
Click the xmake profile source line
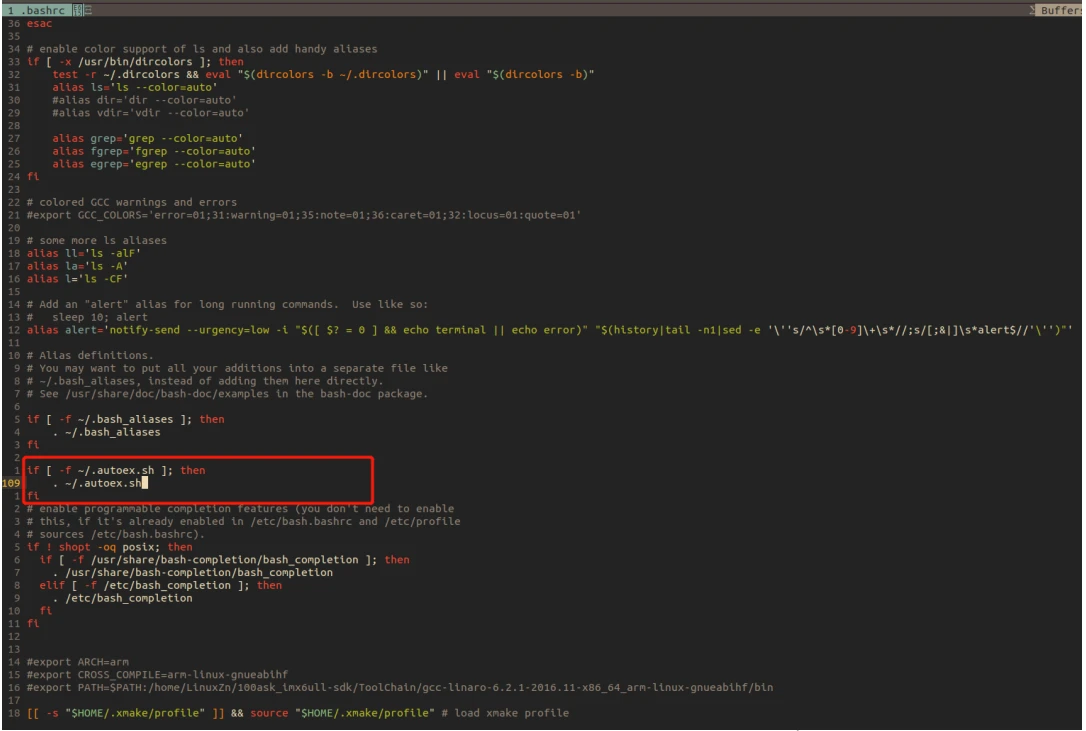click(x=298, y=714)
